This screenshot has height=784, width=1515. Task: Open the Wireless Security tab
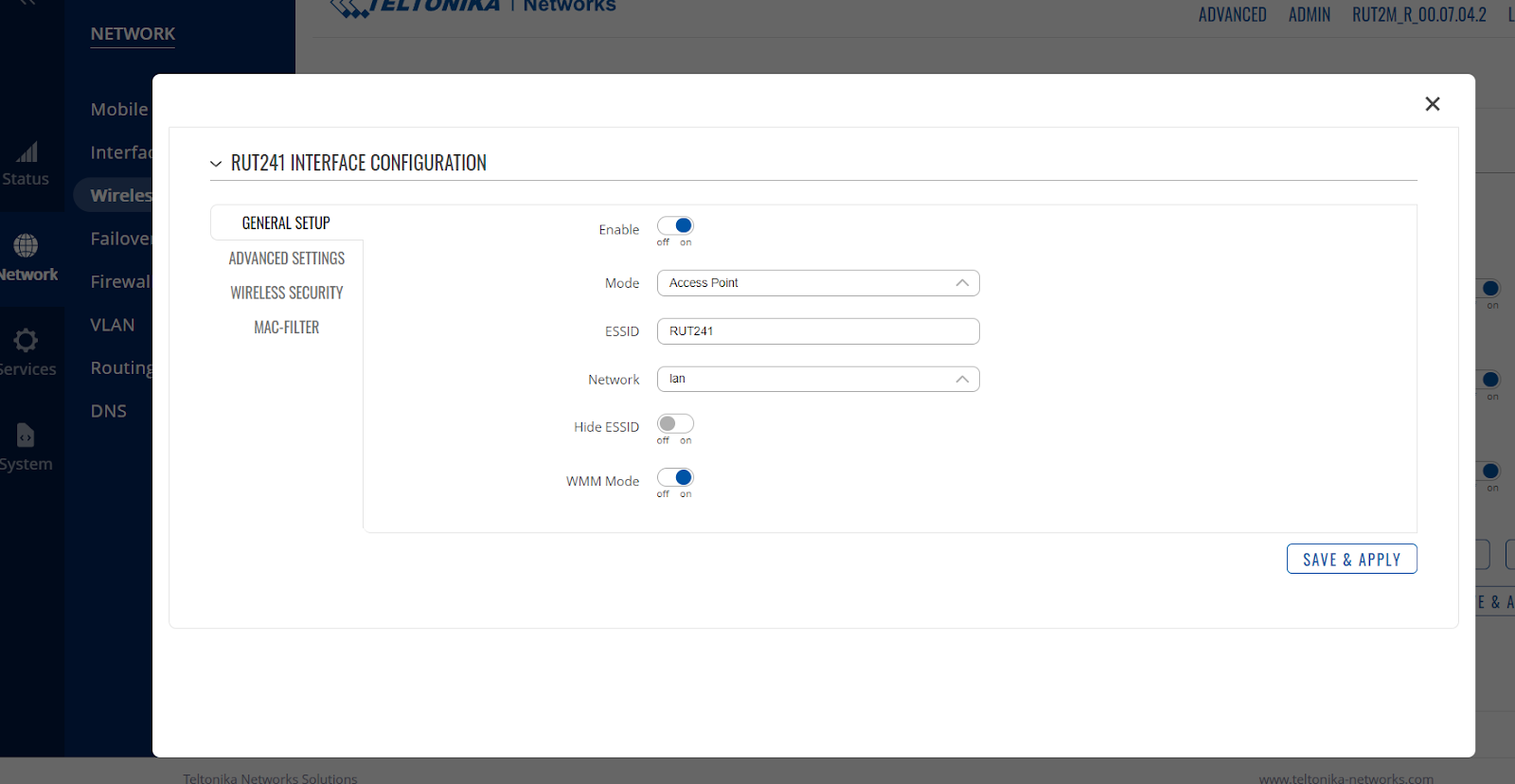tap(286, 293)
